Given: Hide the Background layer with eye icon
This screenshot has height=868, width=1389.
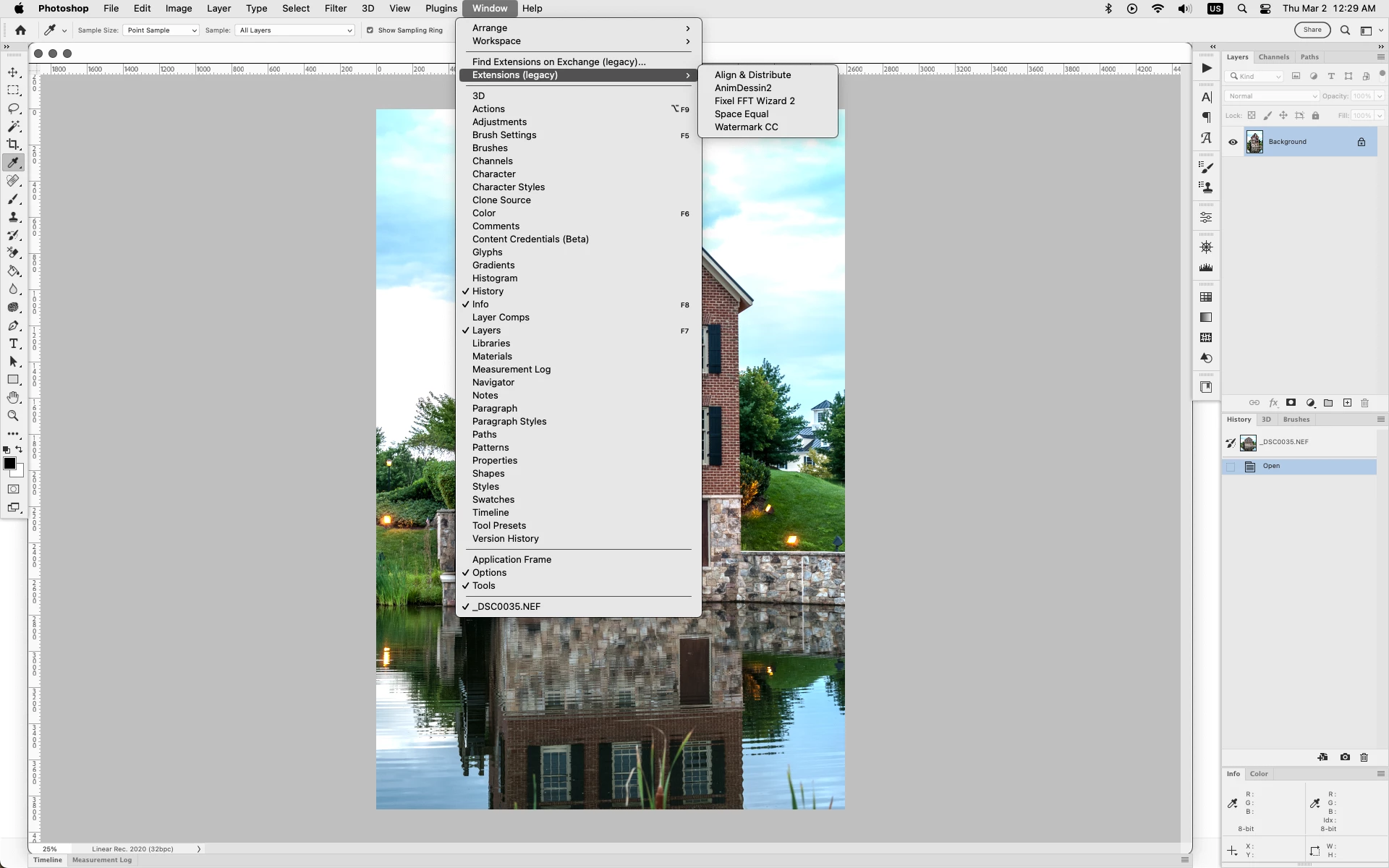Looking at the screenshot, I should pos(1233,142).
